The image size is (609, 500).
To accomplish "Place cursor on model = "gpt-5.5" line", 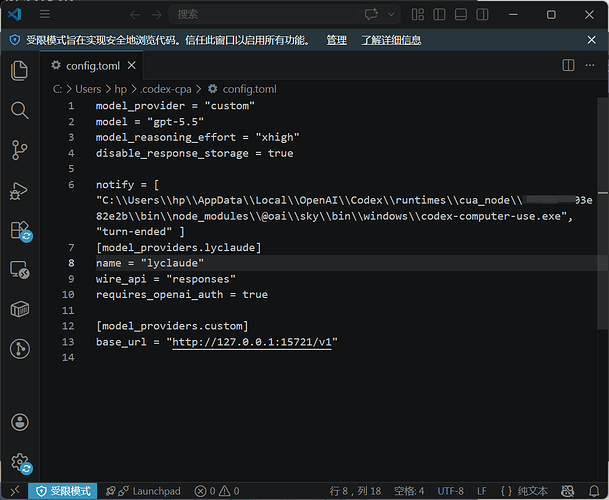I will click(150, 122).
